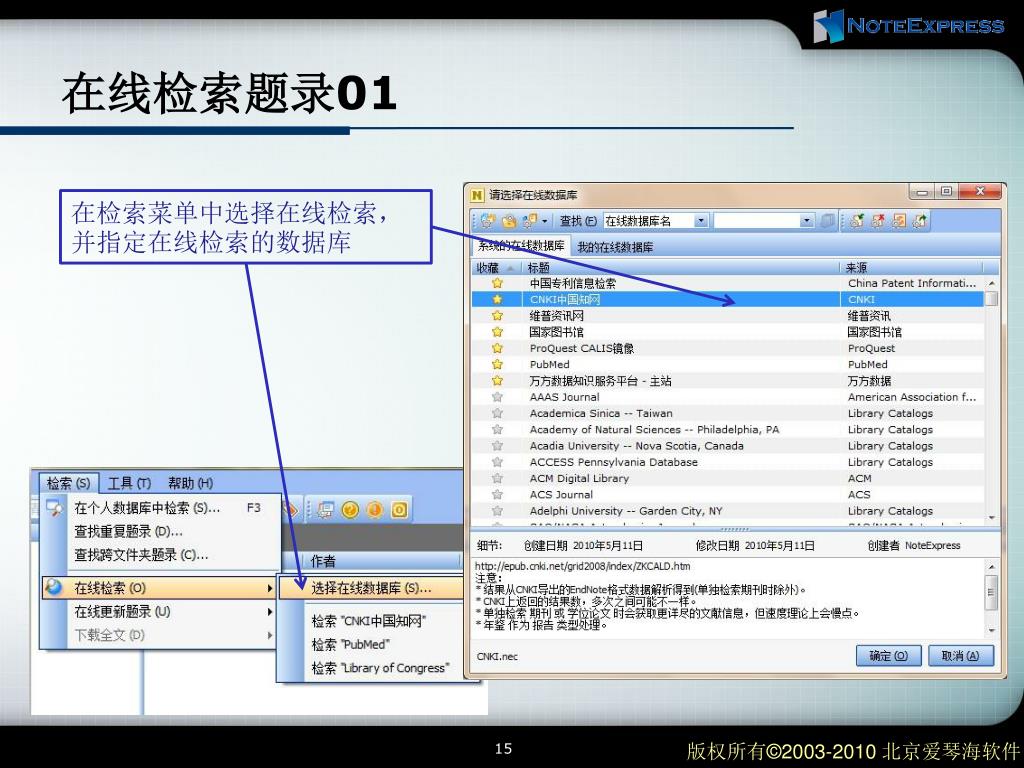Screen dimensions: 1024x768
Task: Sort list by 来源 column header
Action: [x=912, y=267]
